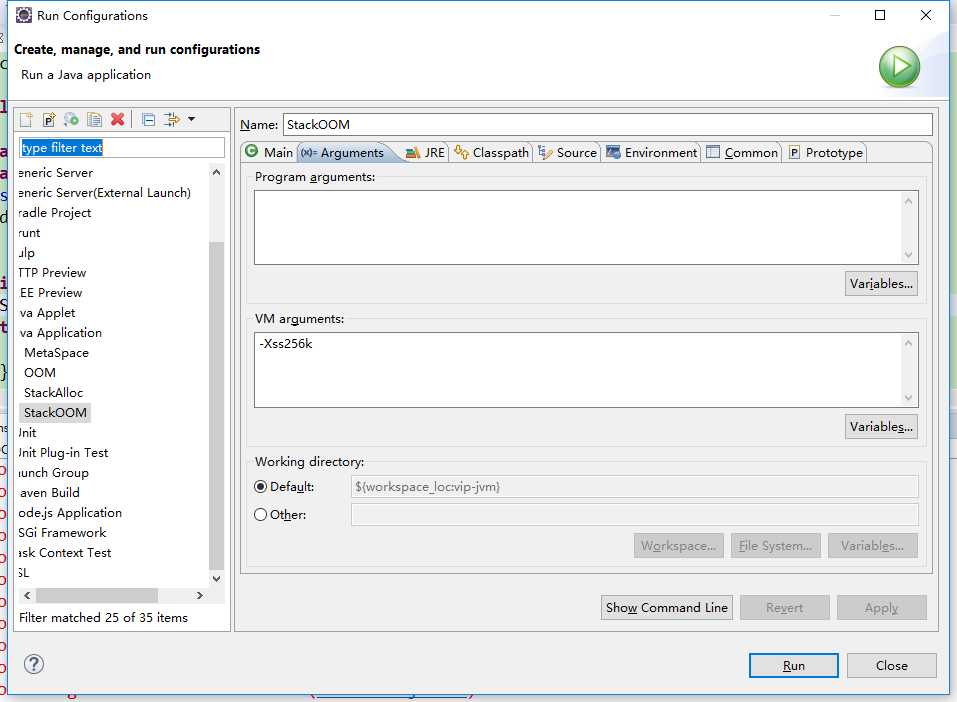Click the Other working directory text field
This screenshot has height=702, width=957.
(635, 515)
